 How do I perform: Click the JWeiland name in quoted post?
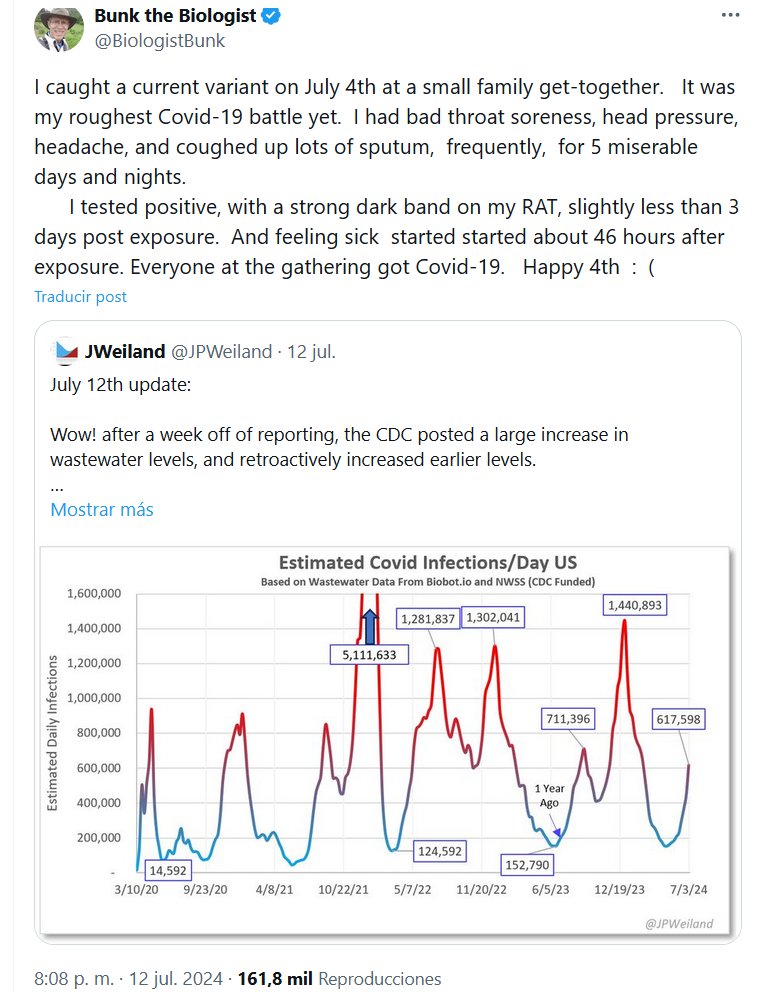click(125, 351)
